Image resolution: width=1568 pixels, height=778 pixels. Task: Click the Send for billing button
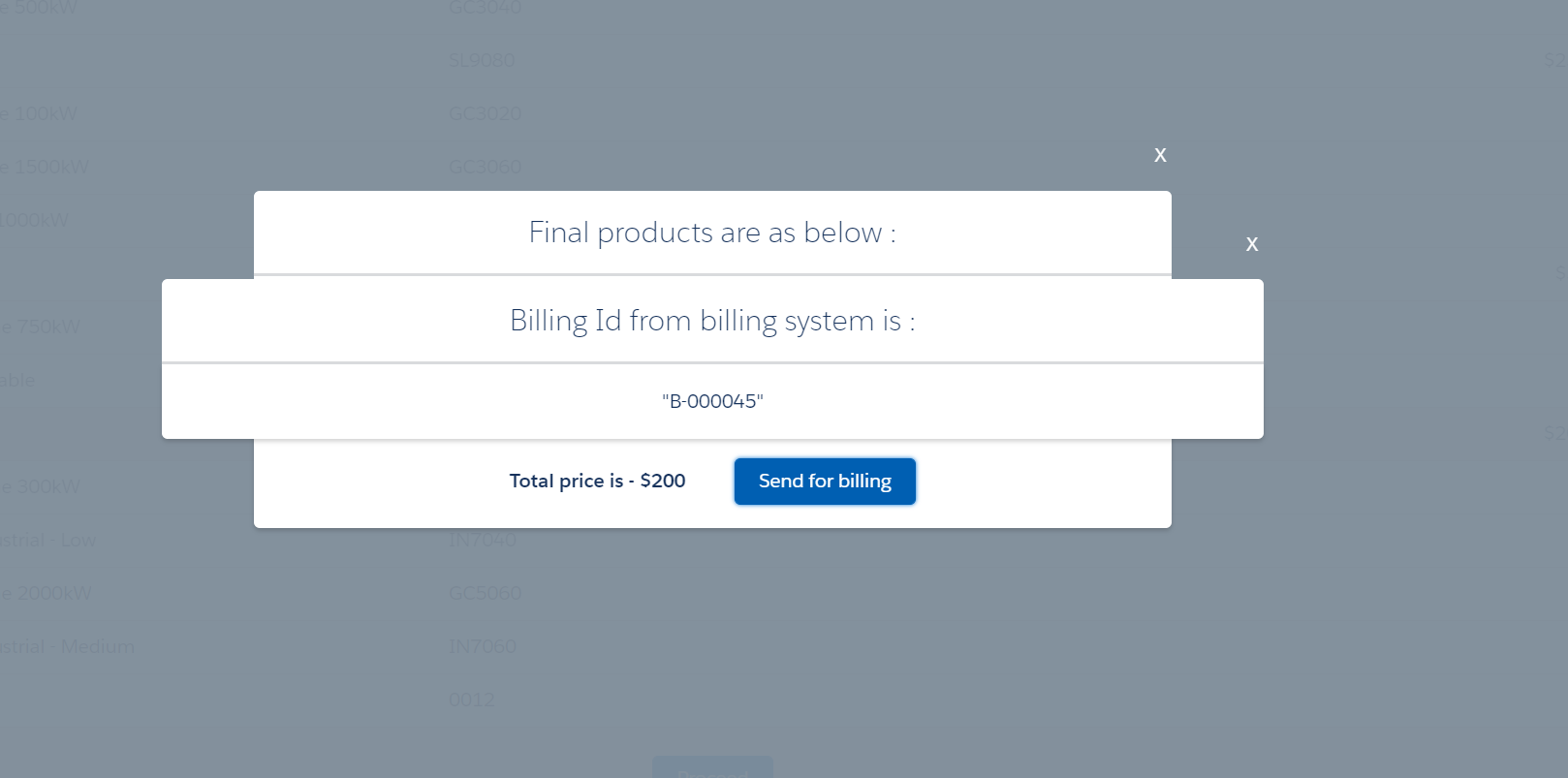click(825, 481)
